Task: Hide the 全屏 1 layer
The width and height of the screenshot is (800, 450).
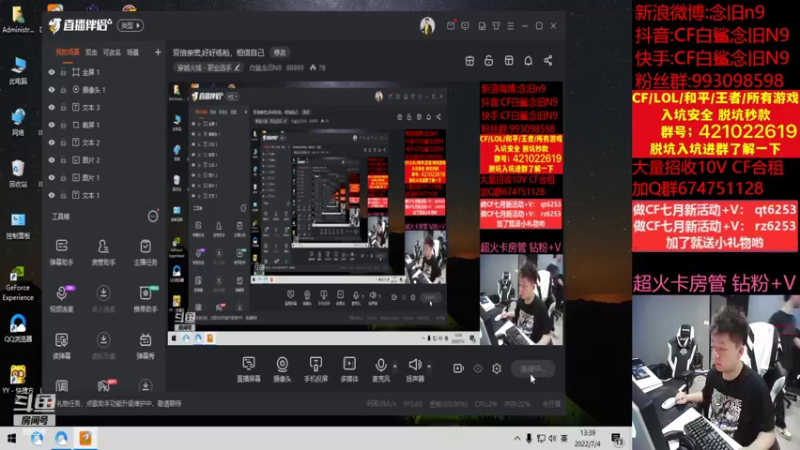Action: click(x=52, y=72)
